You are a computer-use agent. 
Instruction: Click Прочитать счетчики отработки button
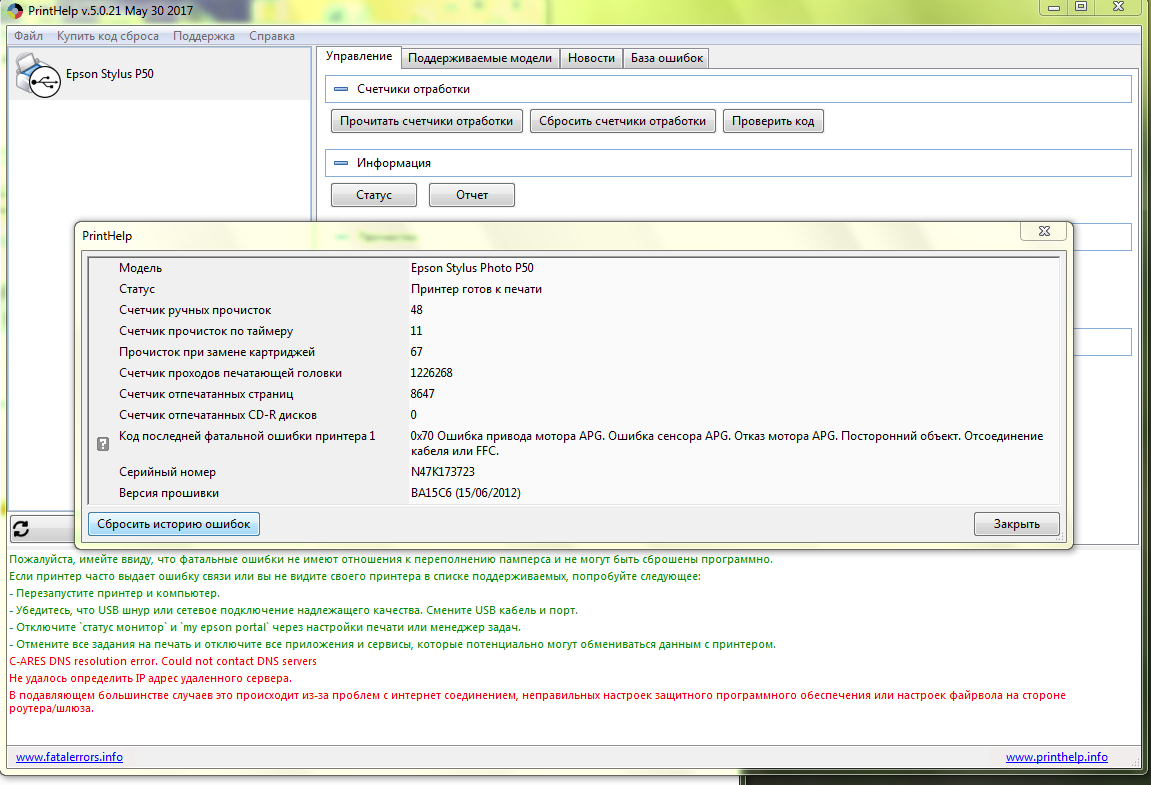pos(426,121)
